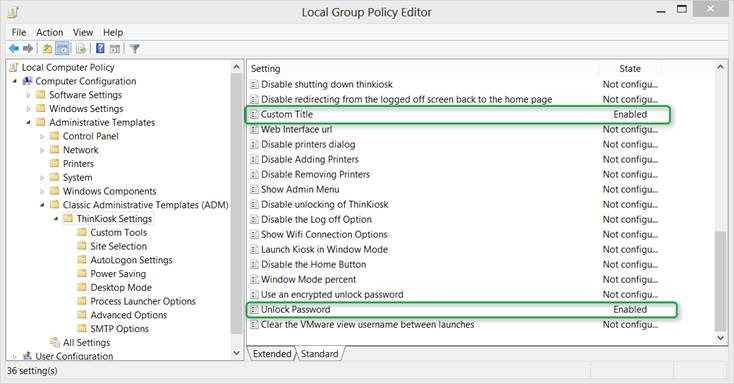This screenshot has height=384, width=734.
Task: Expand the Network folder
Action: pos(42,150)
